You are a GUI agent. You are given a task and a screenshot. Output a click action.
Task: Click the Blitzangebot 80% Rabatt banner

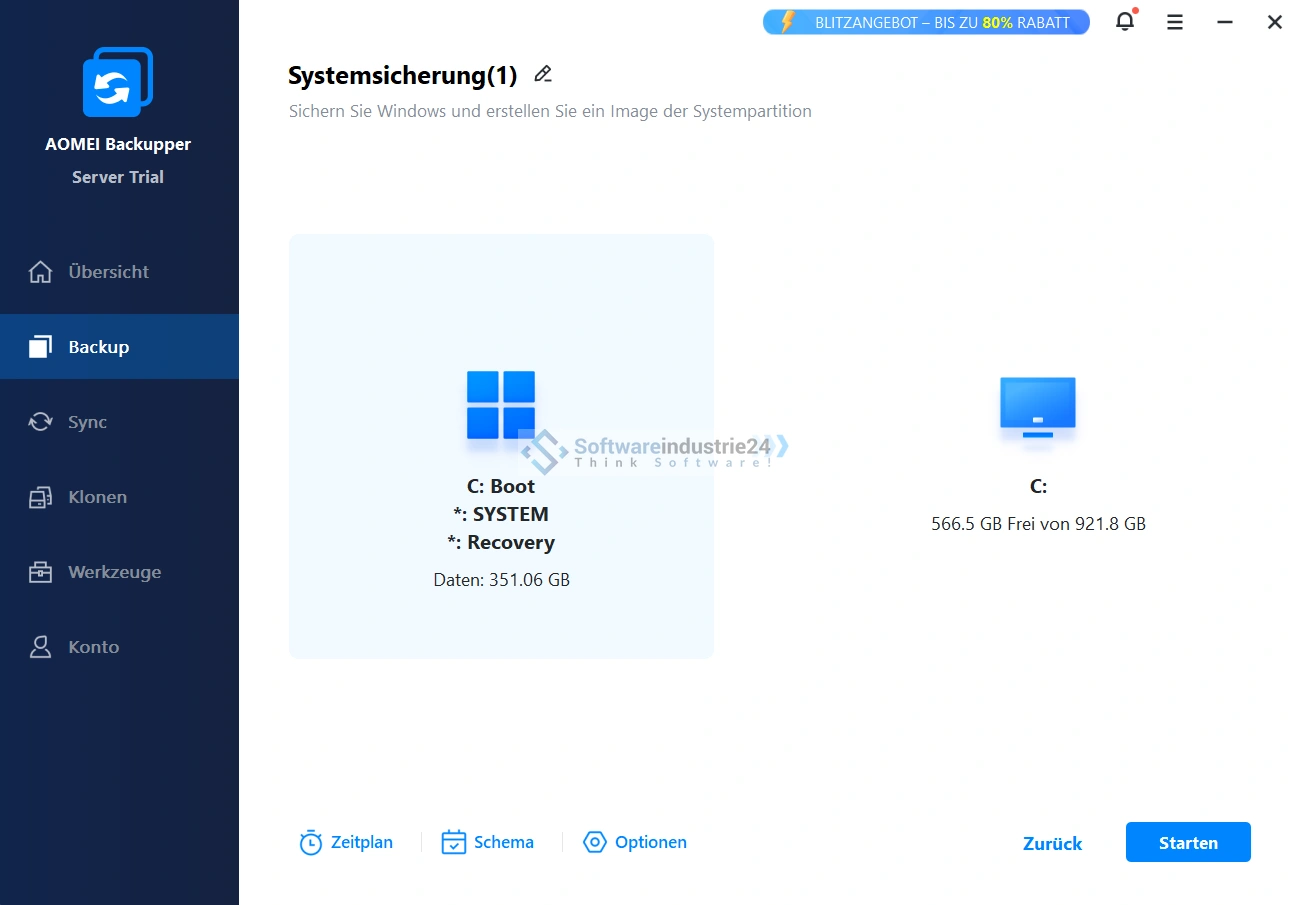(x=926, y=22)
